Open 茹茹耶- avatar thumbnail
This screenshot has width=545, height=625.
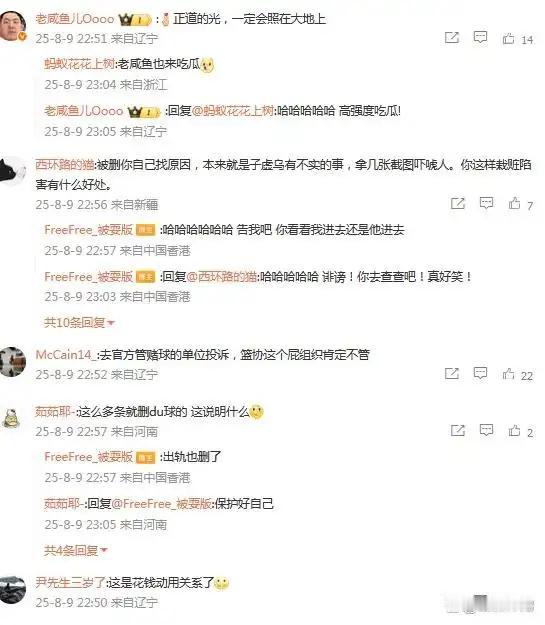point(12,419)
